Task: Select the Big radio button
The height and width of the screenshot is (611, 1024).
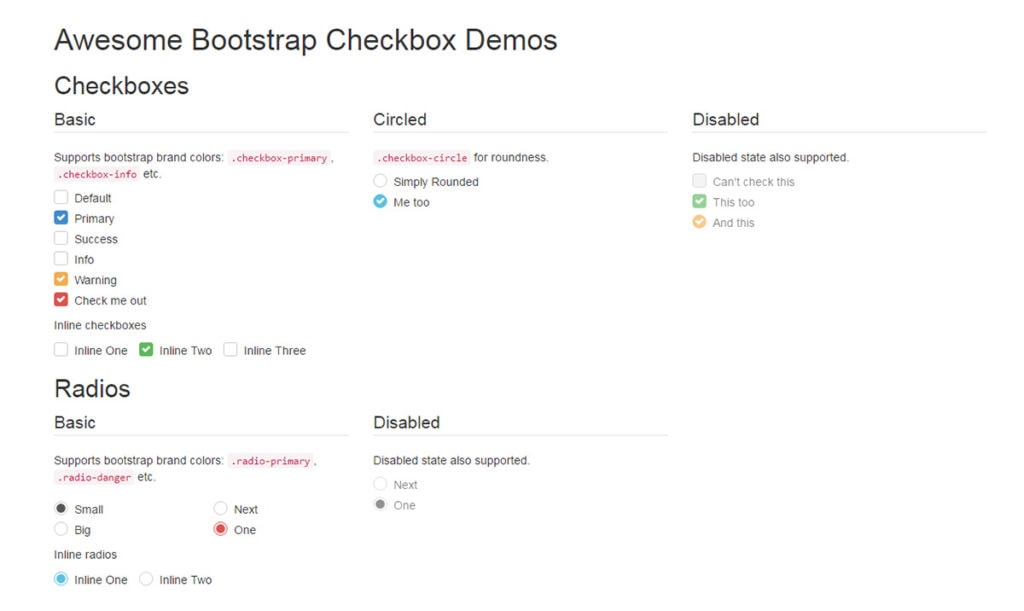Action: [x=61, y=529]
